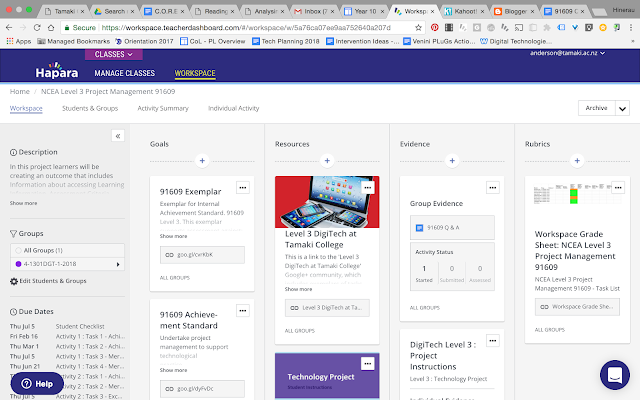The height and width of the screenshot is (400, 640).
Task: Open the Student Checklist due date
Action: point(80,327)
